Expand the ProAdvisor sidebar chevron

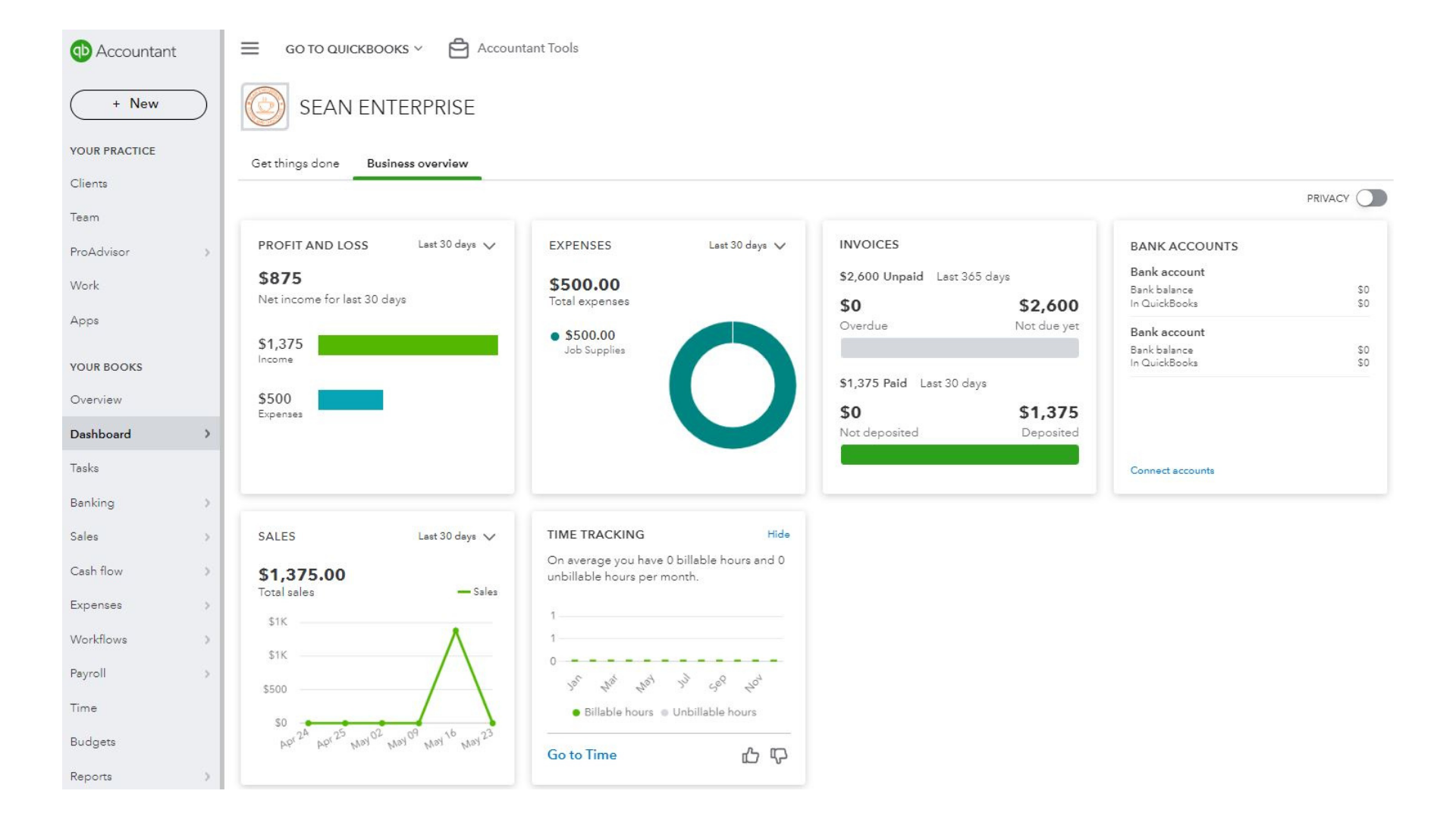point(207,252)
